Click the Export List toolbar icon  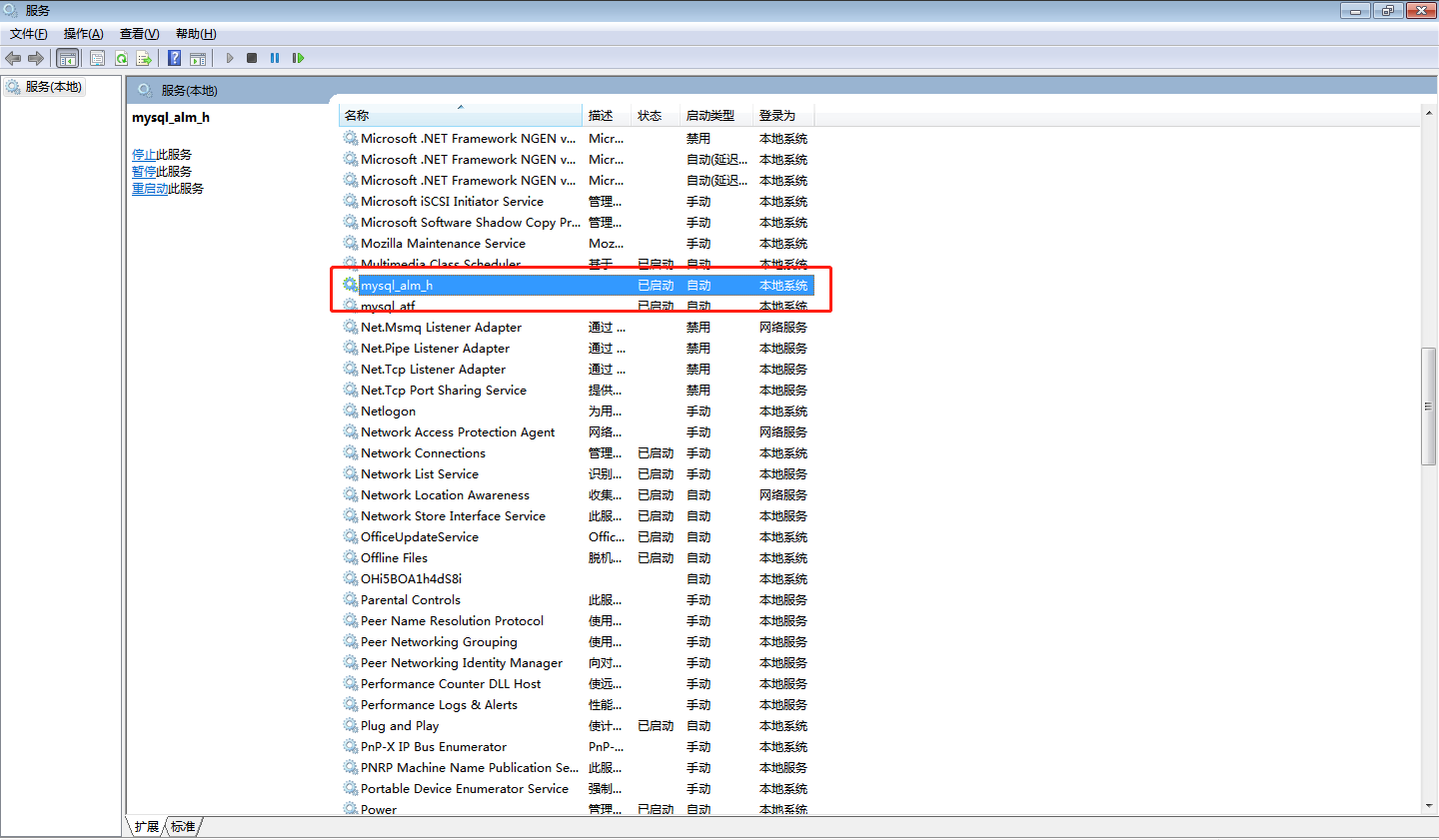click(144, 58)
